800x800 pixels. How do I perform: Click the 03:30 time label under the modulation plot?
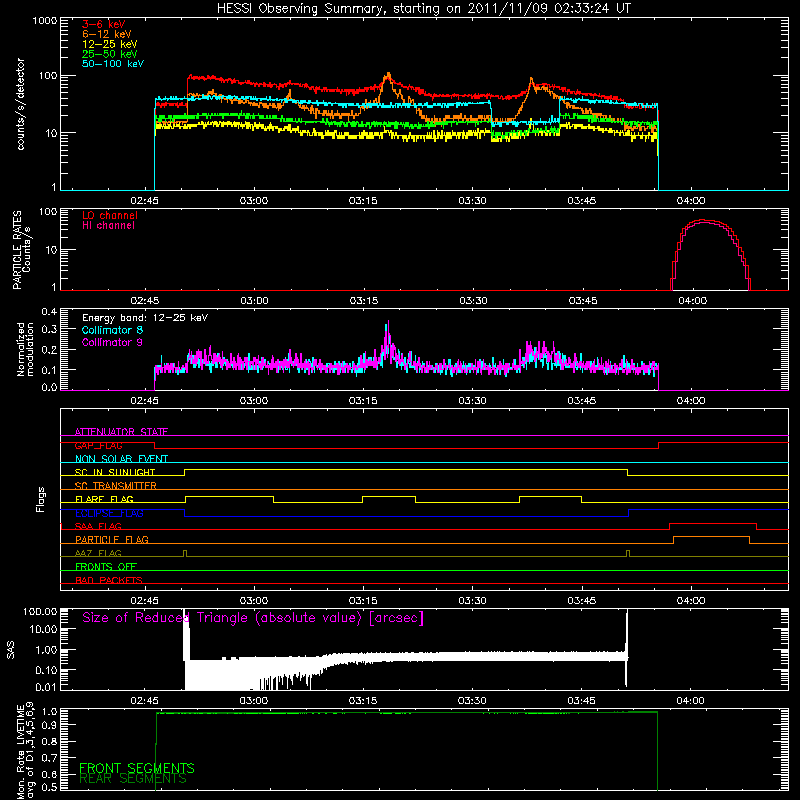[x=472, y=401]
